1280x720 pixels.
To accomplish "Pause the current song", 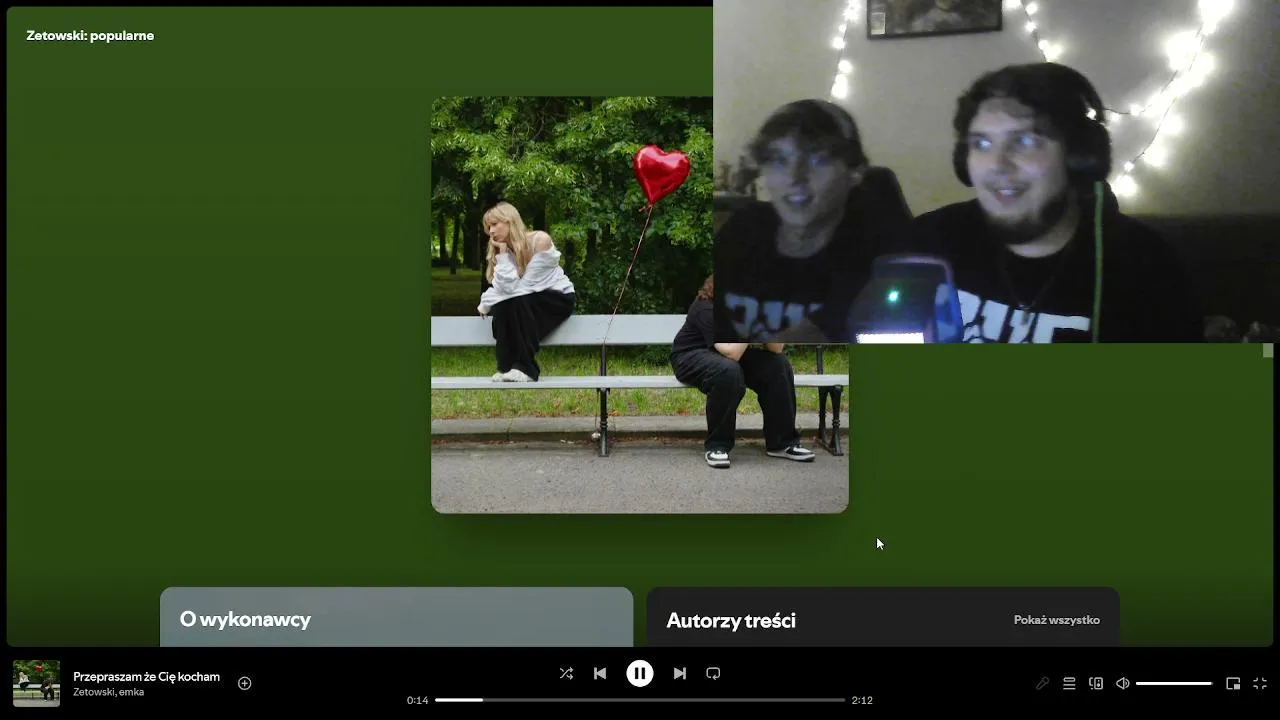I will tap(640, 674).
